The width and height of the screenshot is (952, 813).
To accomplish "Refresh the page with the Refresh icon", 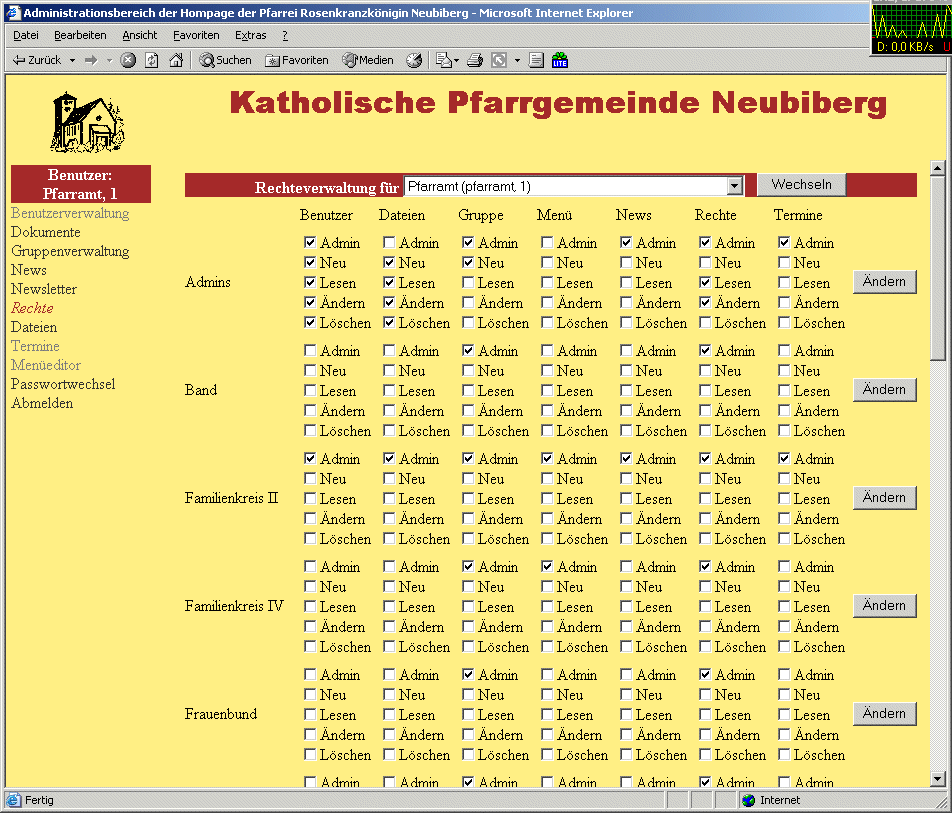I will (152, 60).
